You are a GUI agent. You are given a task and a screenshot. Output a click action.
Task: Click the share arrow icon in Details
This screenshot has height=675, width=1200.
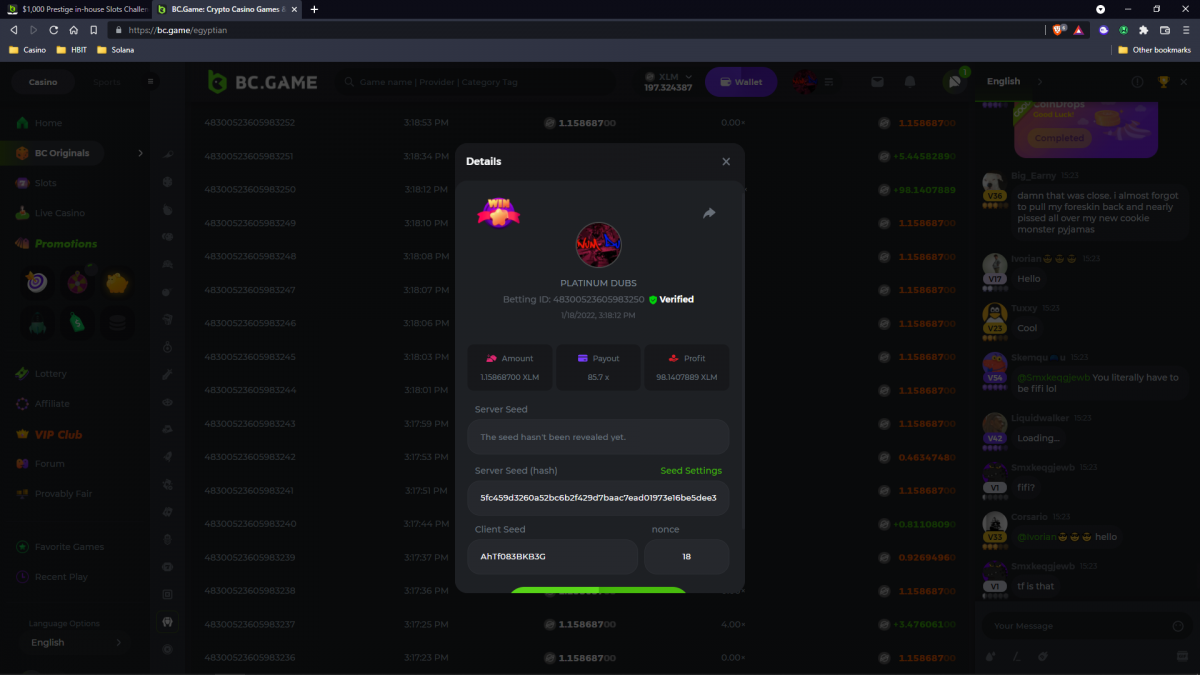[709, 213]
